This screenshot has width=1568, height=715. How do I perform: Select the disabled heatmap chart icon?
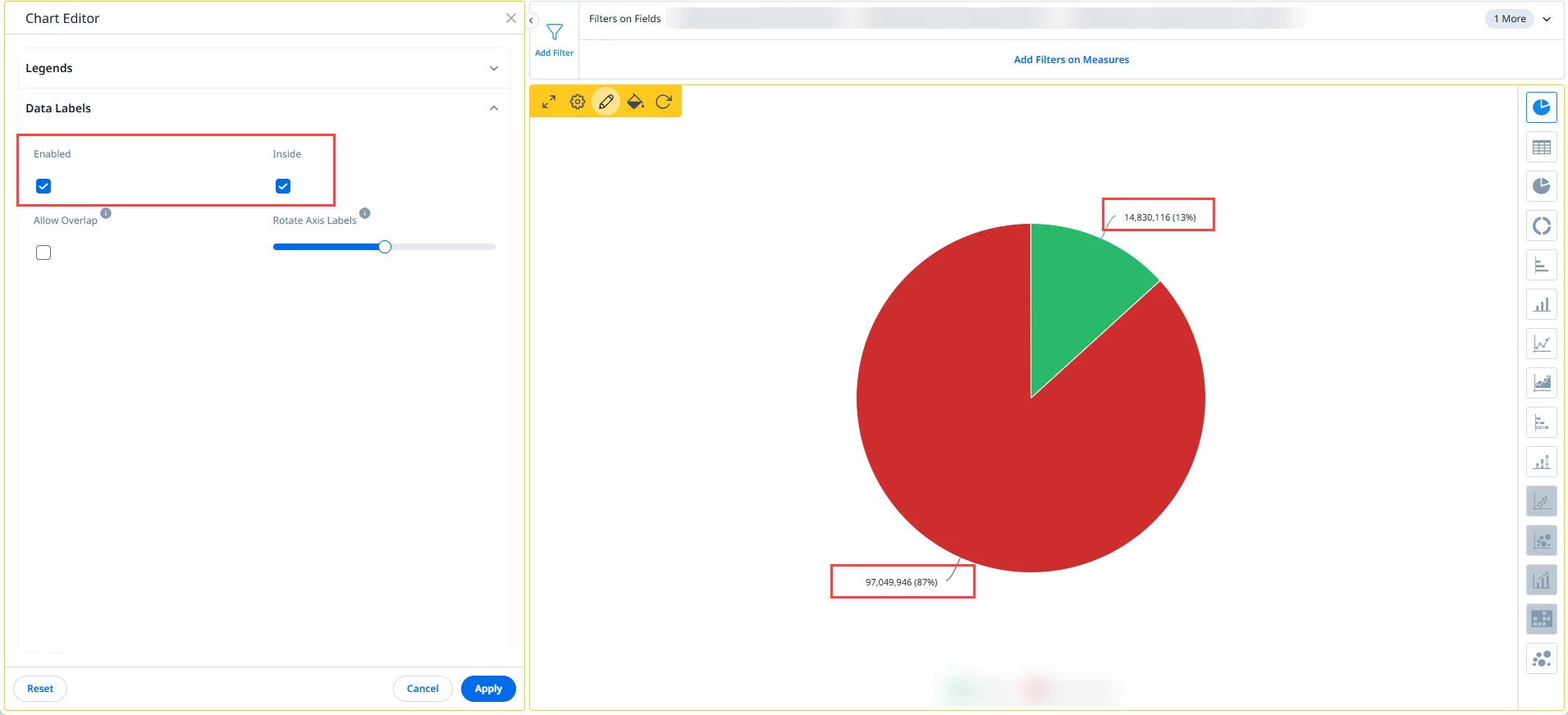(1542, 619)
